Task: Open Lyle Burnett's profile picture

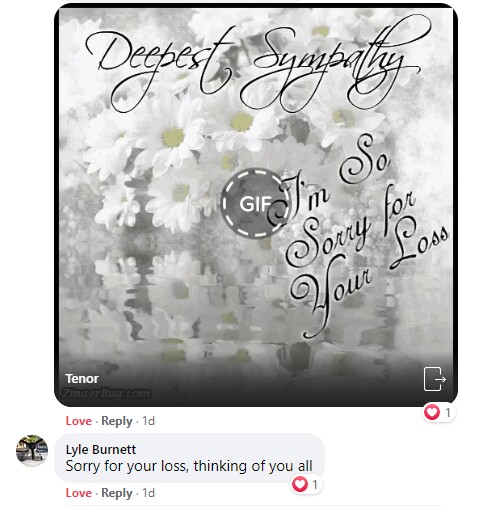Action: pyautogui.click(x=32, y=451)
